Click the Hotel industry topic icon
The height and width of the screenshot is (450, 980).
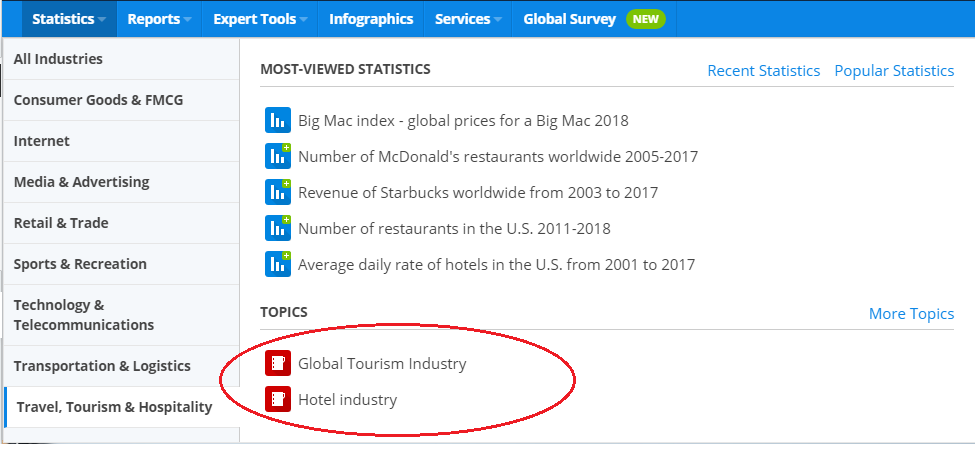click(277, 400)
